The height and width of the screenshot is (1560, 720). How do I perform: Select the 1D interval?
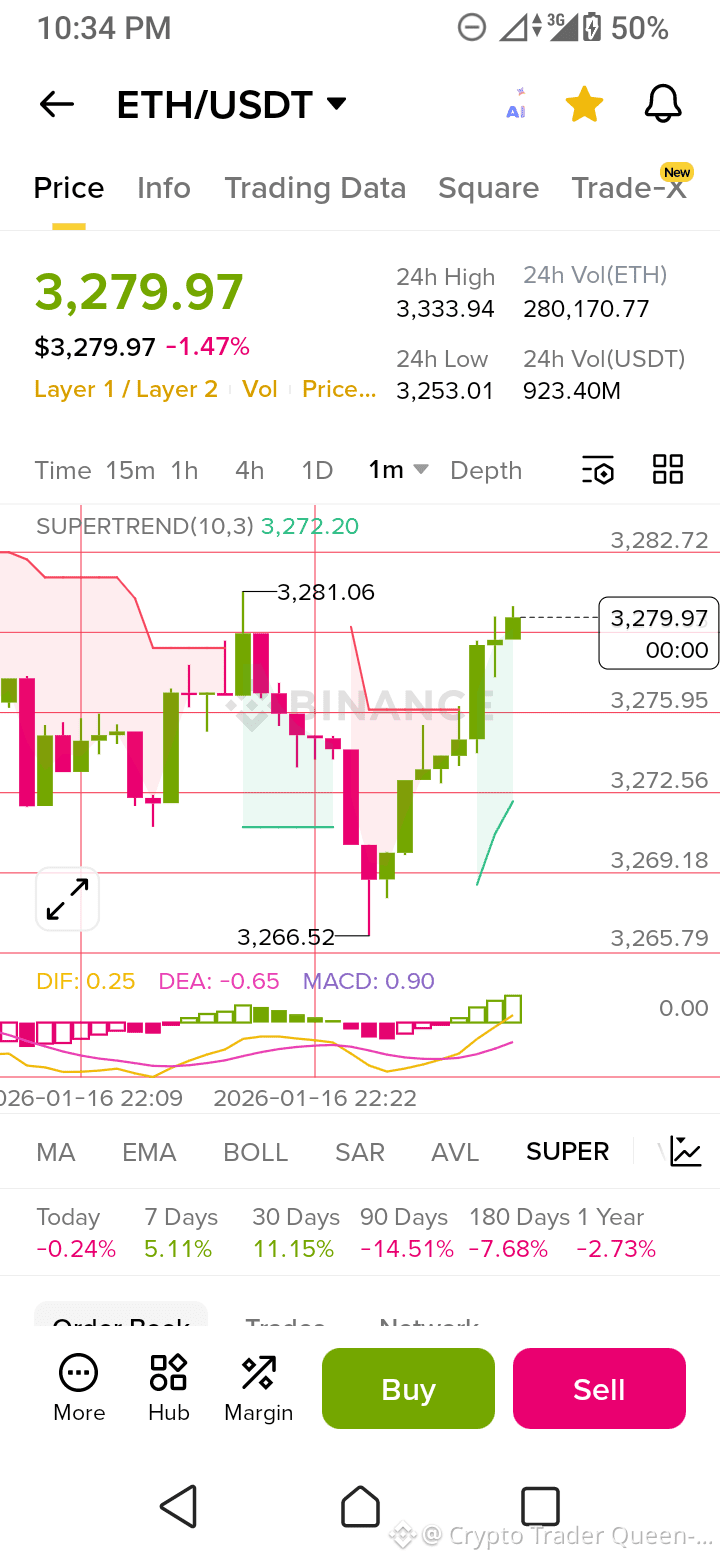coord(317,470)
